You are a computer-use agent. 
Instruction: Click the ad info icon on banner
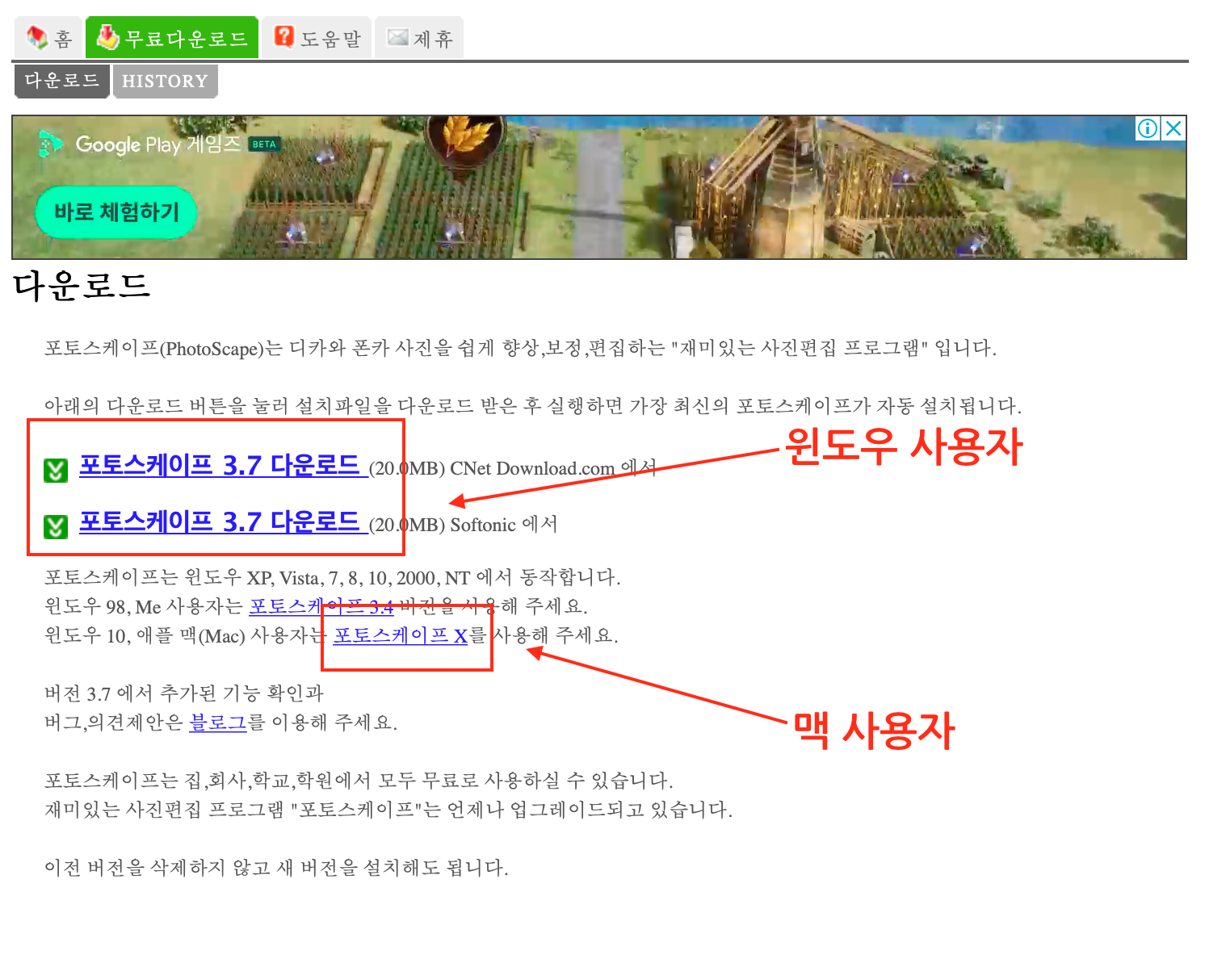[x=1148, y=128]
